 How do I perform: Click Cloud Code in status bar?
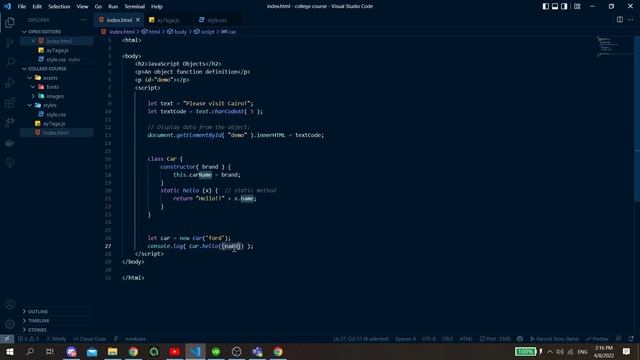(x=90, y=339)
